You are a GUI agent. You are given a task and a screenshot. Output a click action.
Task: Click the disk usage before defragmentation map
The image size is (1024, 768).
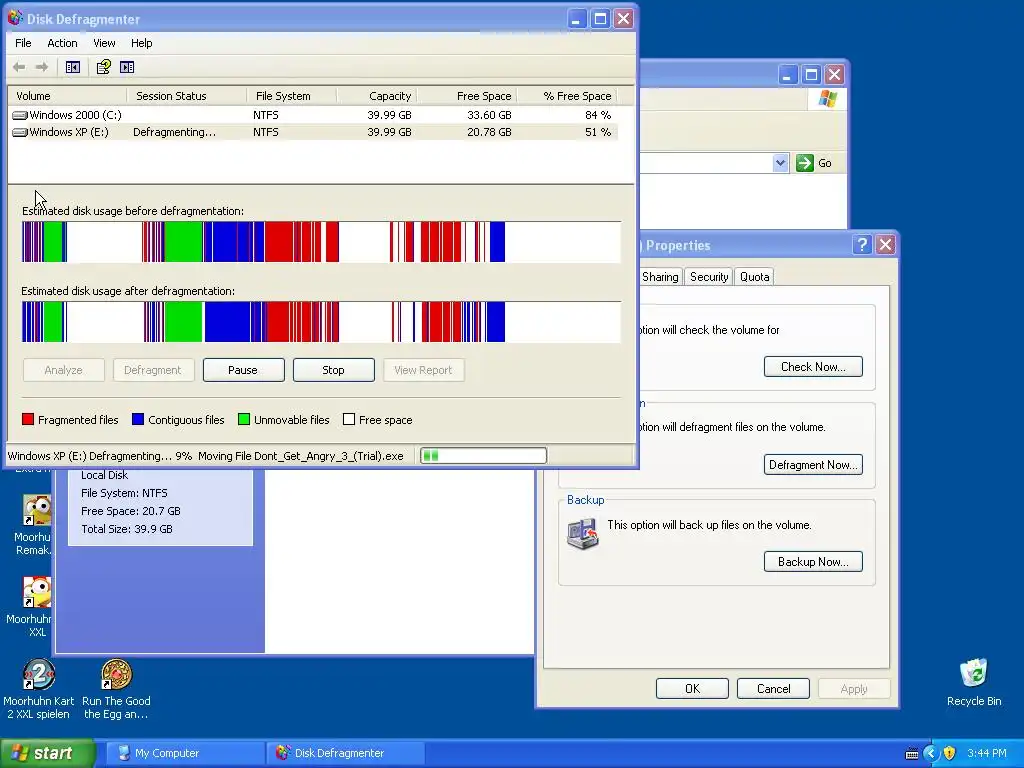click(321, 242)
